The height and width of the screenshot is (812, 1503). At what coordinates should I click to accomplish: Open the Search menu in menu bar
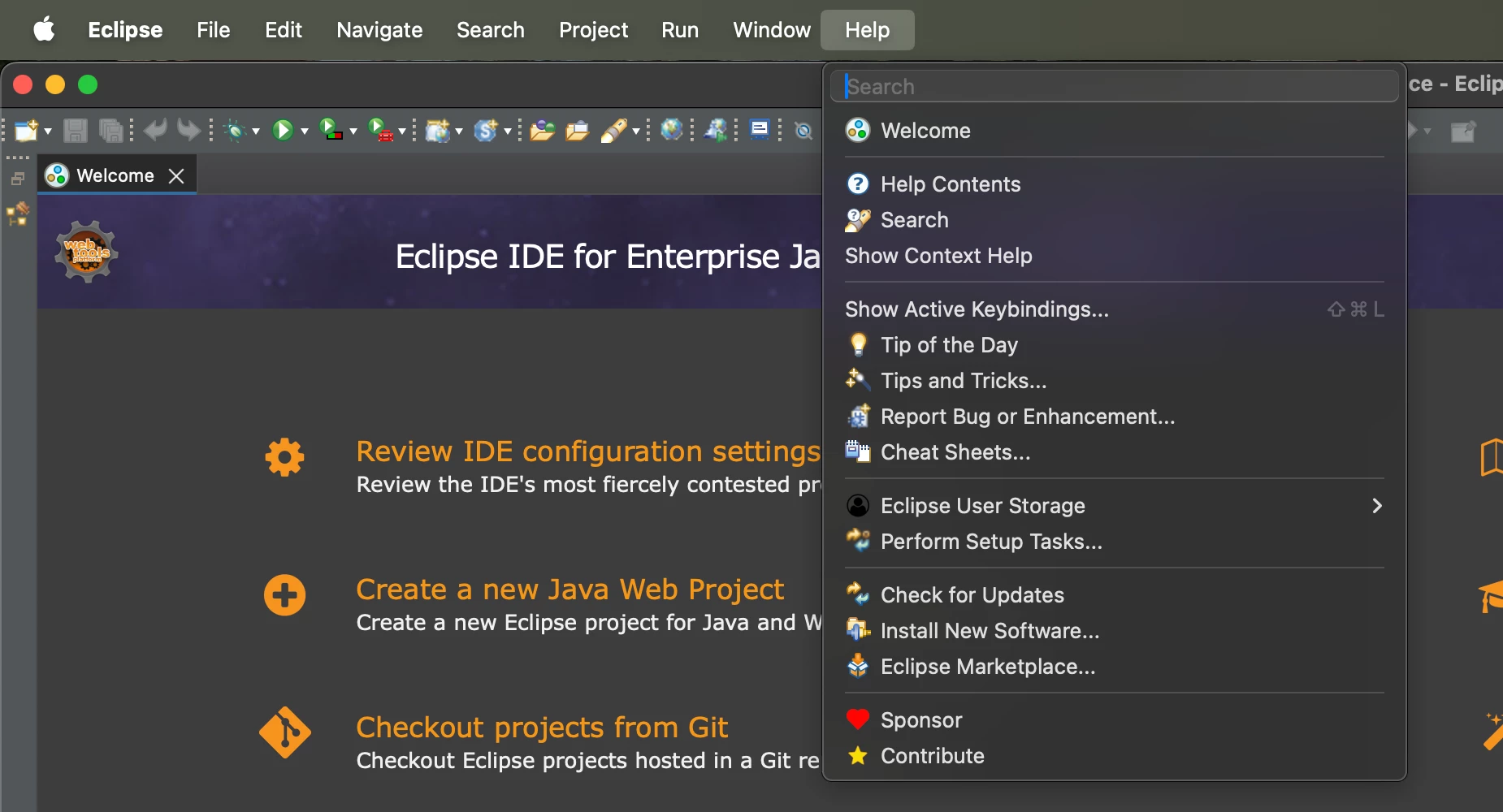pos(491,30)
